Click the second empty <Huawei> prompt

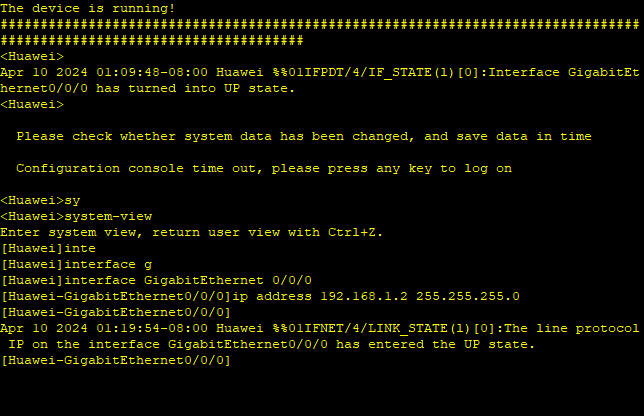pyautogui.click(x=32, y=104)
